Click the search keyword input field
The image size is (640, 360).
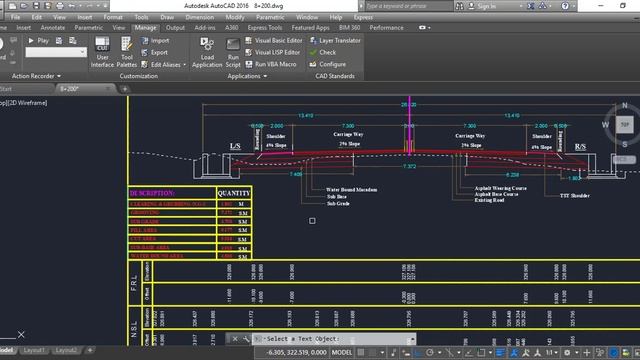(x=408, y=6)
